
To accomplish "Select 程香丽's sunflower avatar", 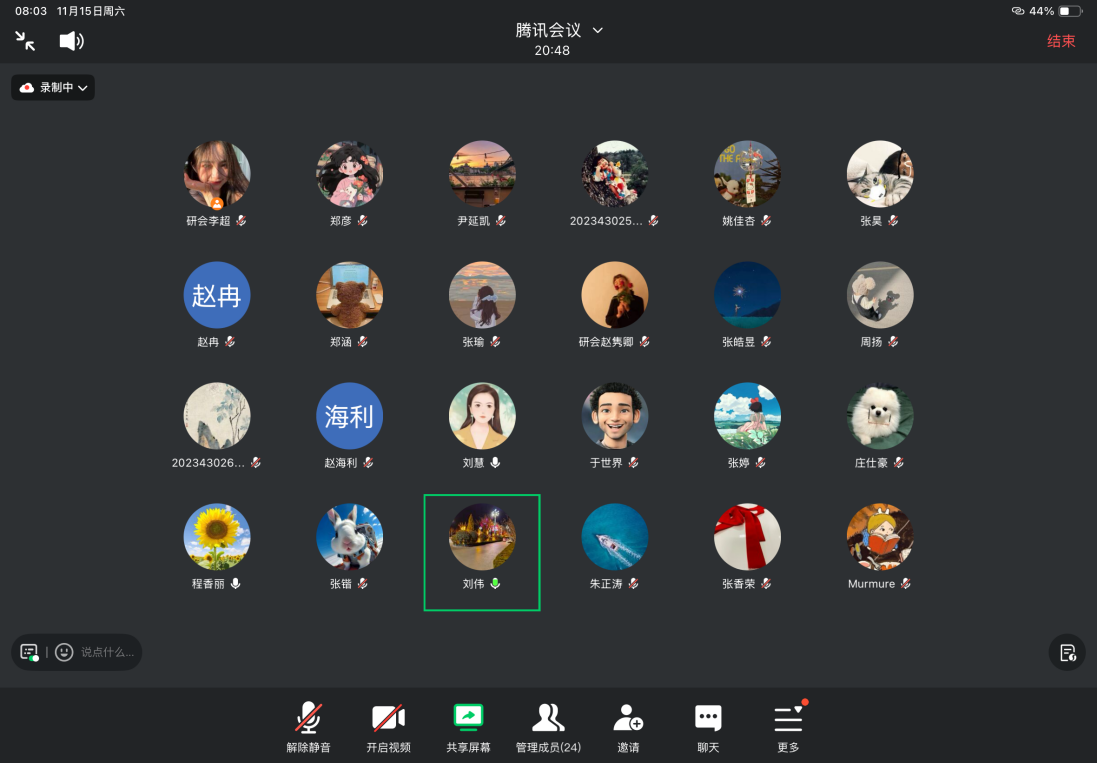I will [x=217, y=537].
